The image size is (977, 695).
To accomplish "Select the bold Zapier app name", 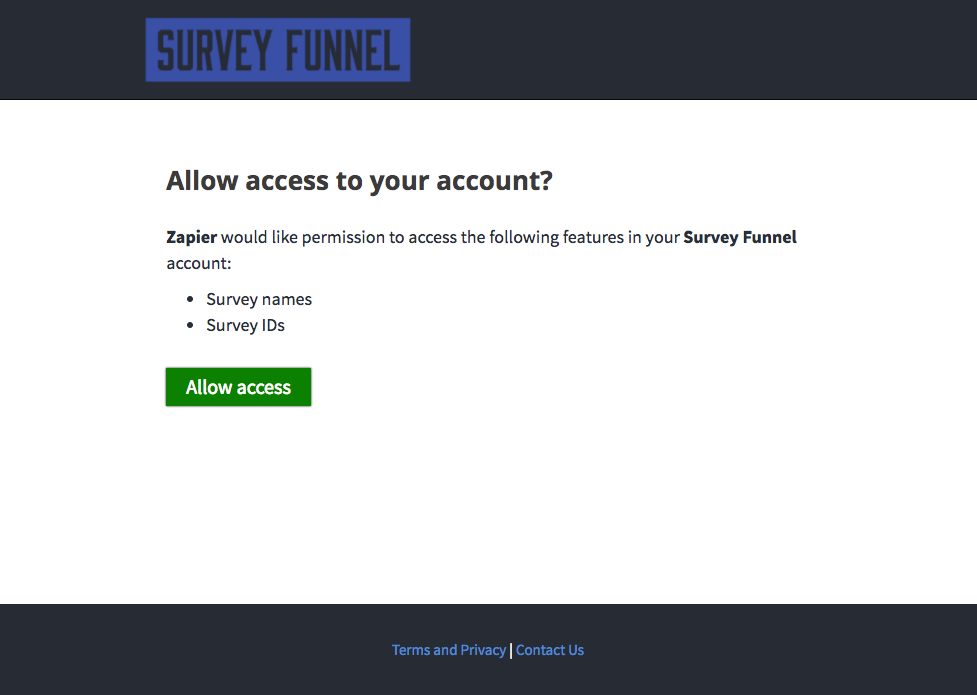I will coord(191,238).
